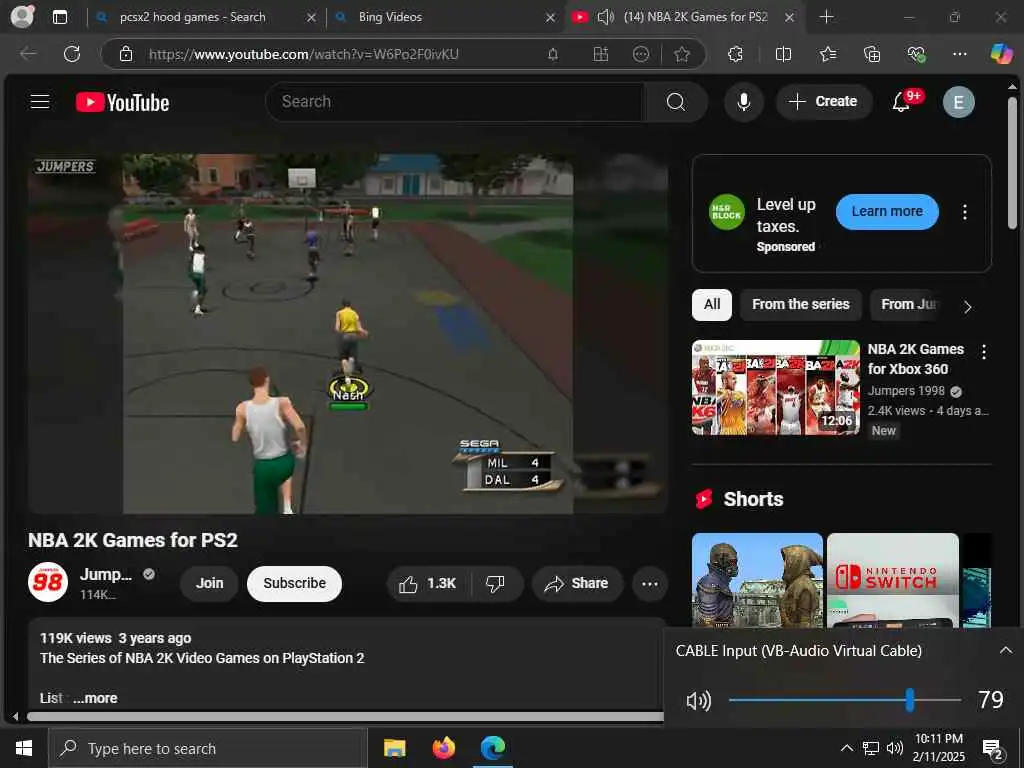Select the All filter chip
The height and width of the screenshot is (768, 1024).
[712, 304]
